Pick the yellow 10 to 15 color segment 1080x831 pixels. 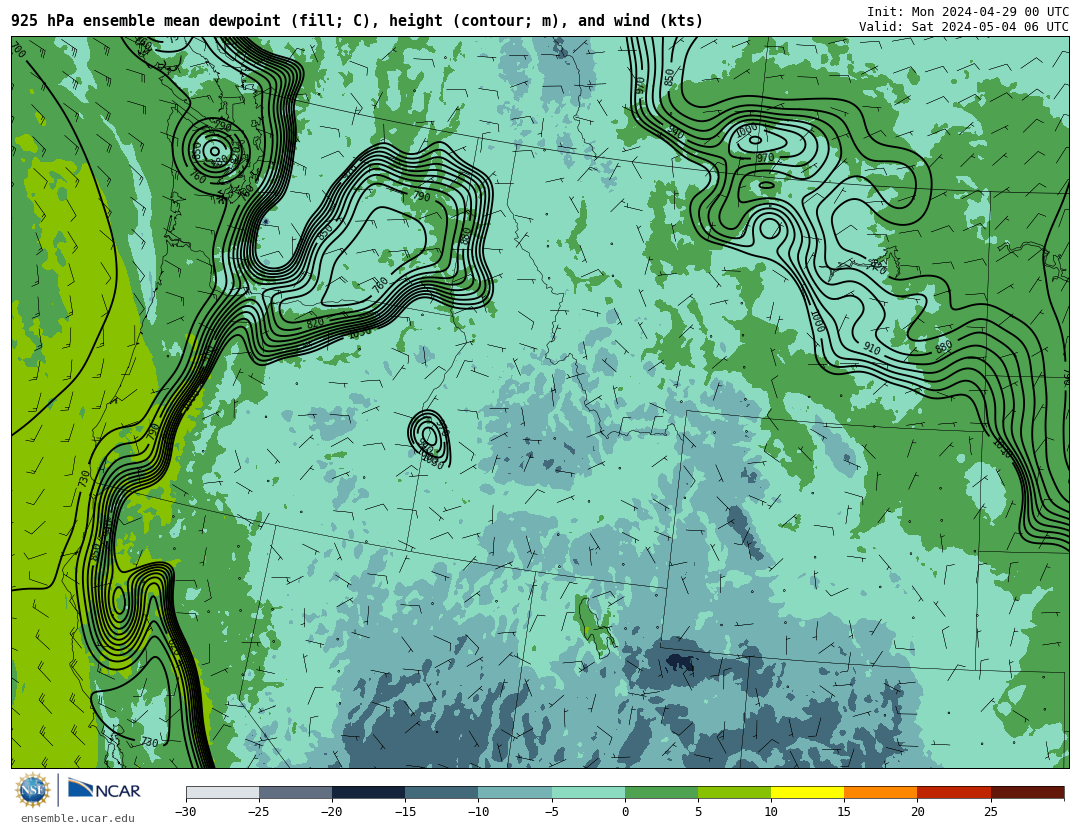tap(807, 793)
